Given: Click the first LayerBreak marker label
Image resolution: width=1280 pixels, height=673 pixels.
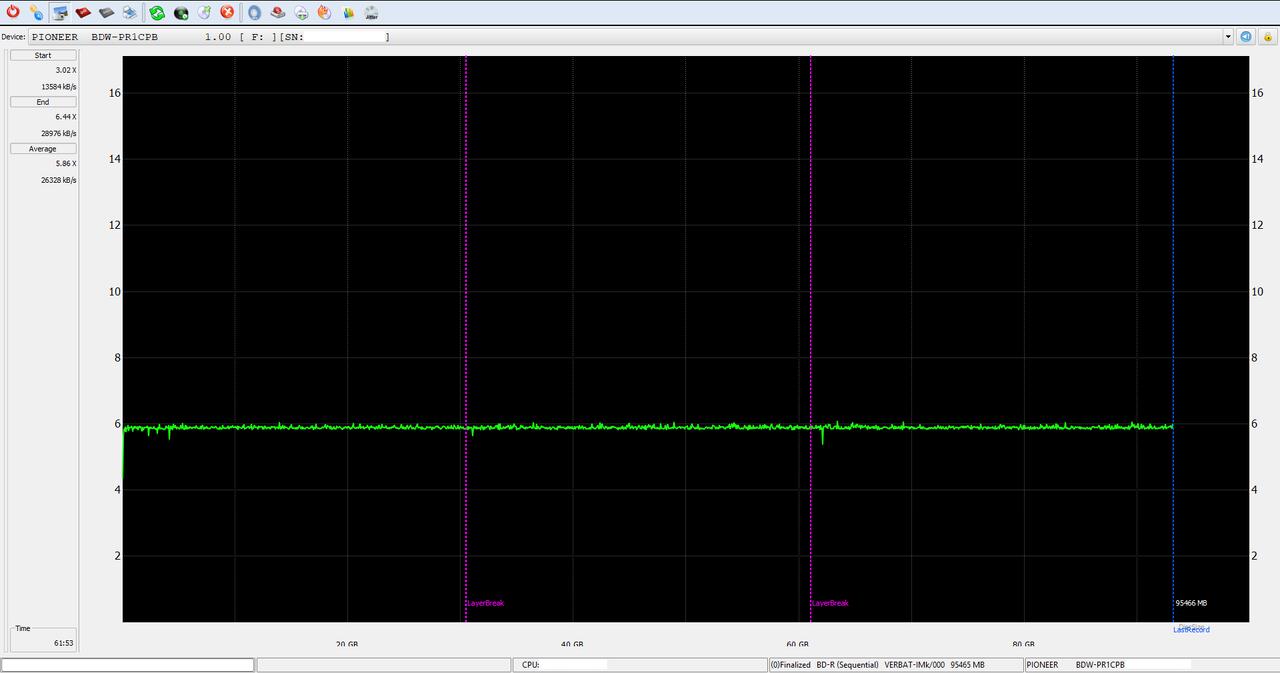Looking at the screenshot, I should (486, 603).
